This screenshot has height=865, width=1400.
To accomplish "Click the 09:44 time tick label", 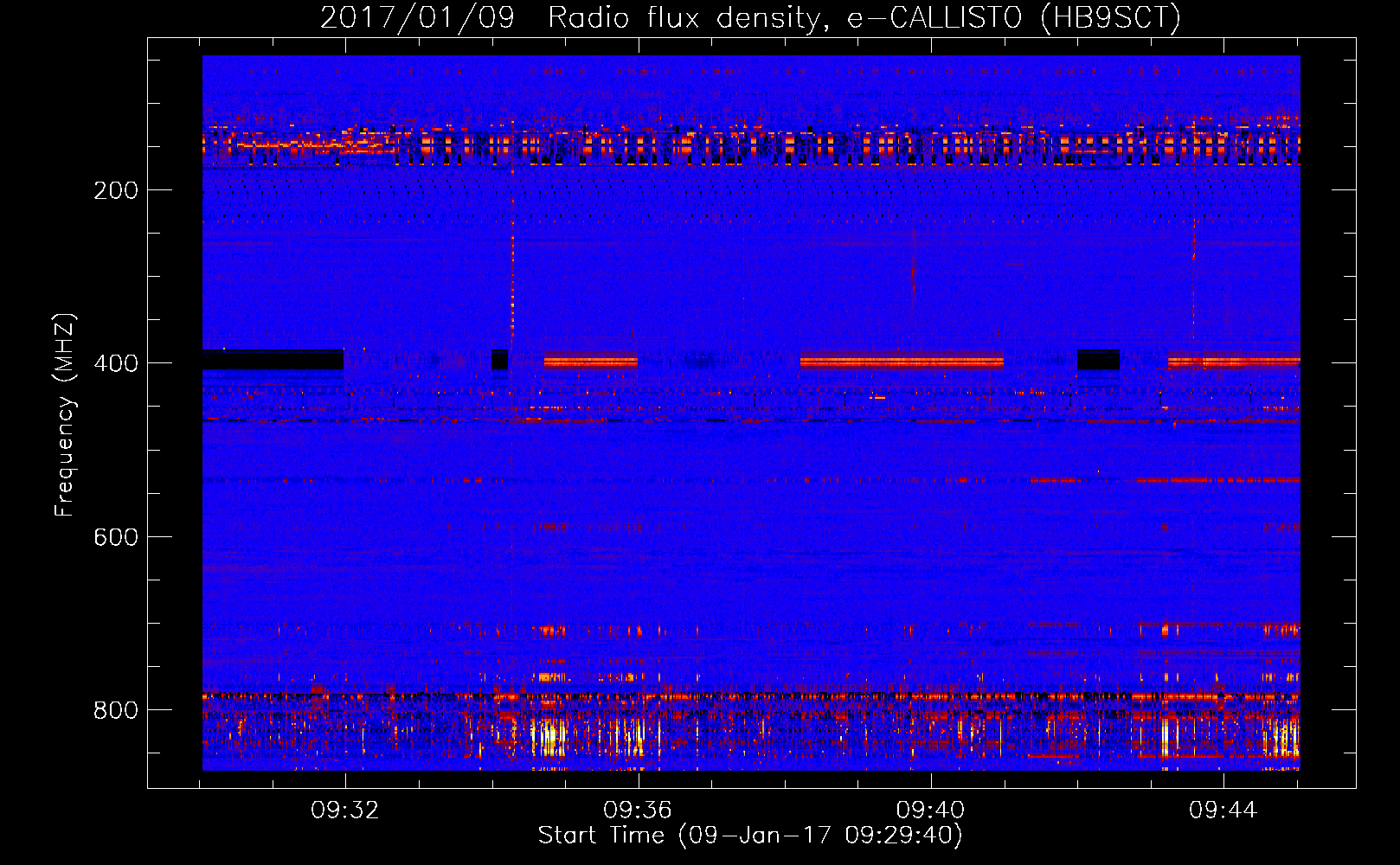I will (1223, 811).
